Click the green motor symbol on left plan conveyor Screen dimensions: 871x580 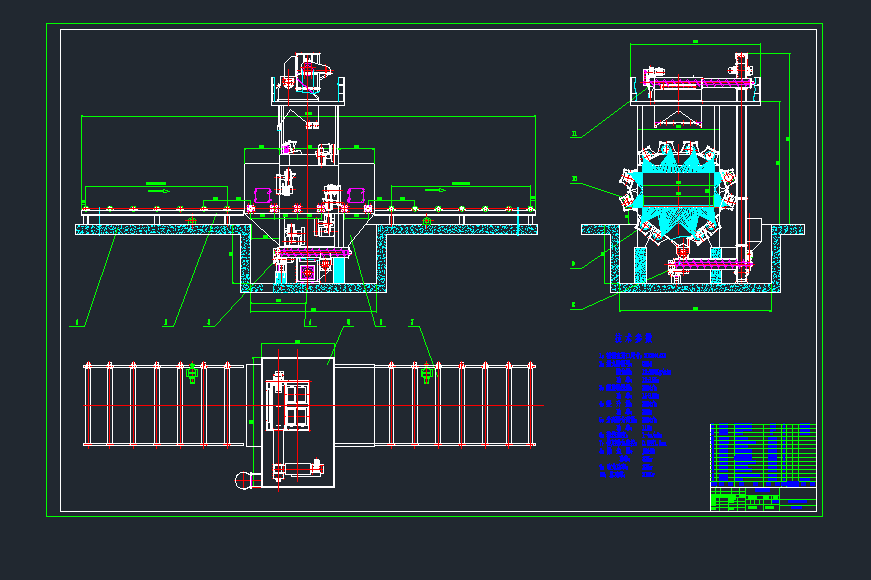192,374
